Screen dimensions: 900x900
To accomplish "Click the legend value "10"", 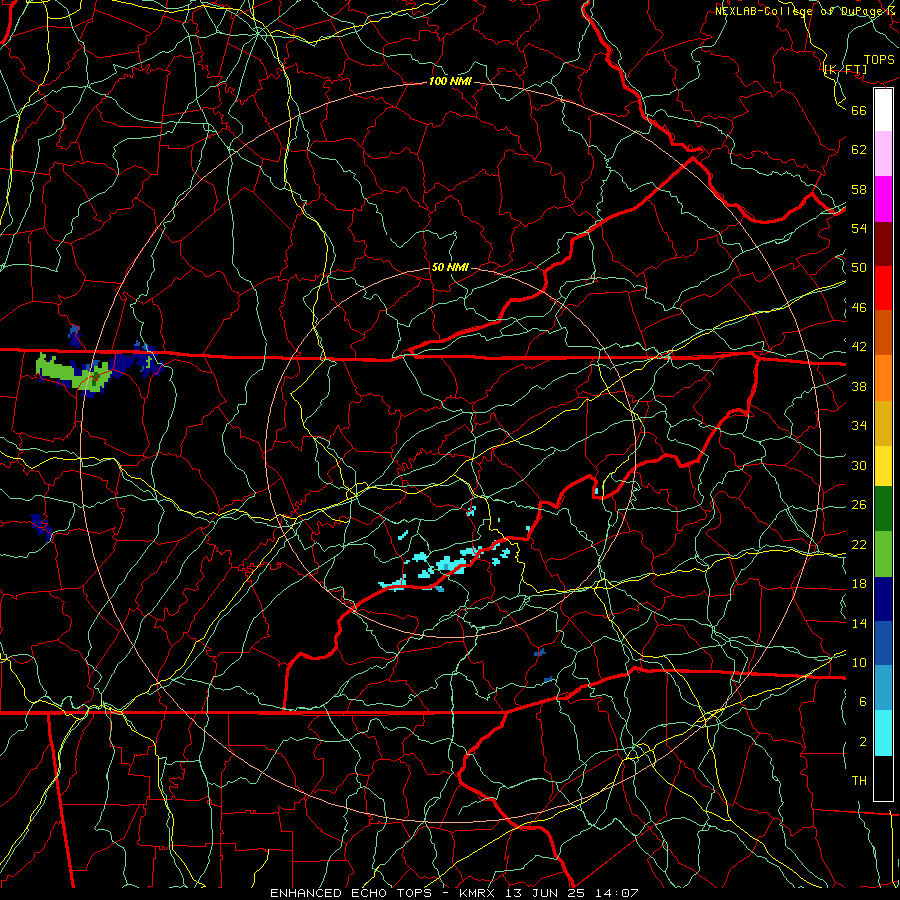I will coord(859,662).
